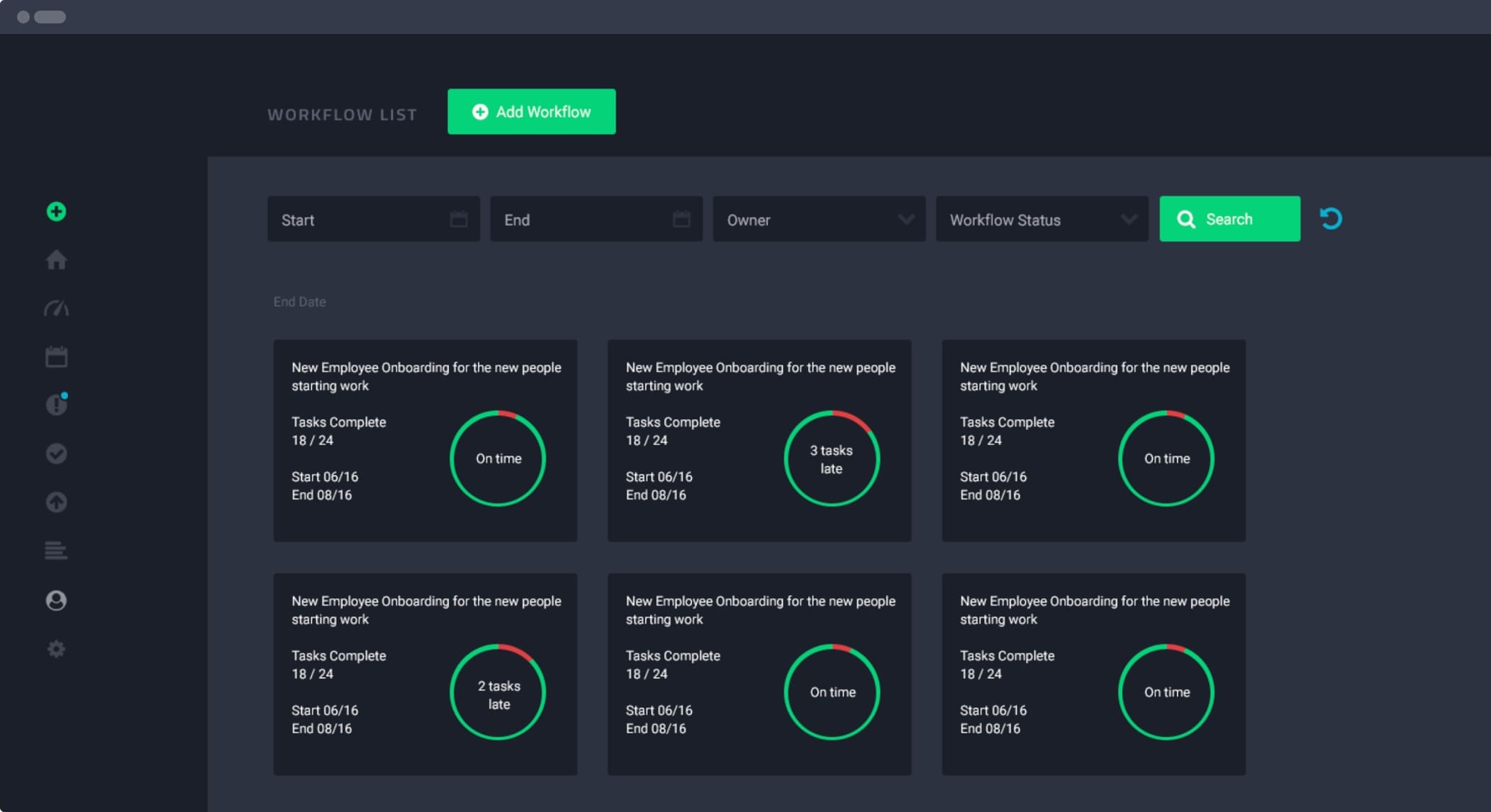Open the calendar icon in sidebar
Image resolution: width=1491 pixels, height=812 pixels.
56,356
